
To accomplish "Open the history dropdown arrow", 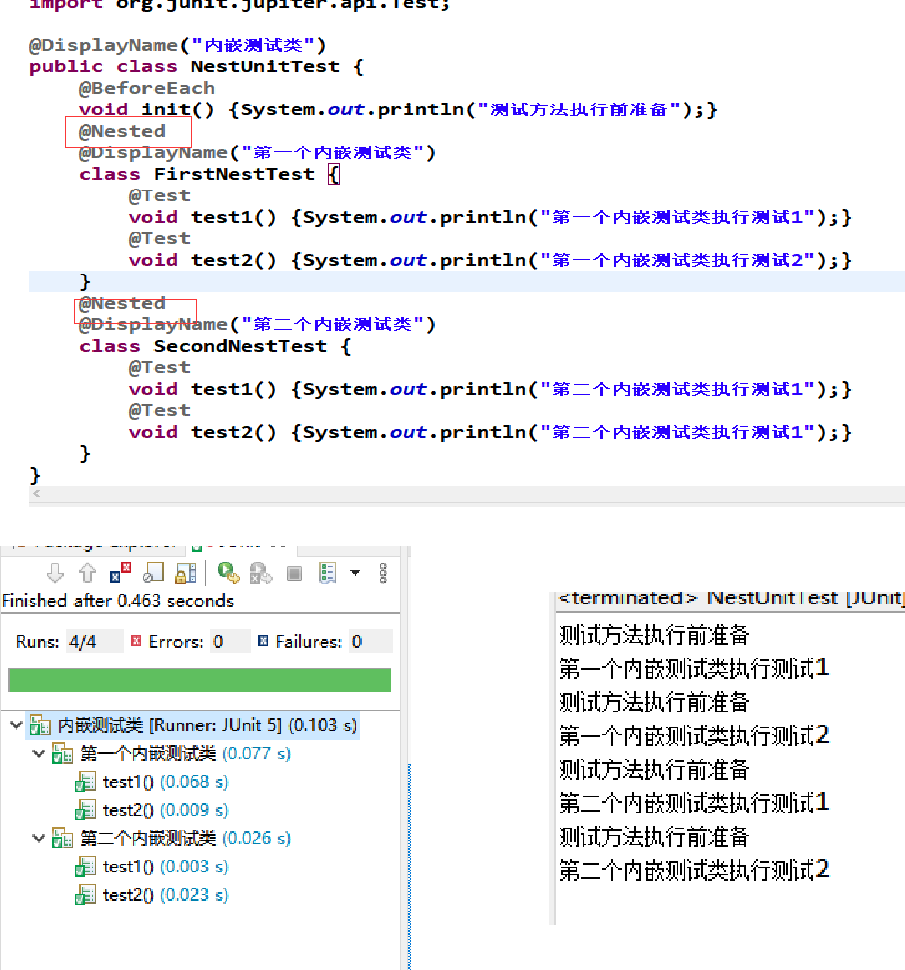I will (355, 573).
